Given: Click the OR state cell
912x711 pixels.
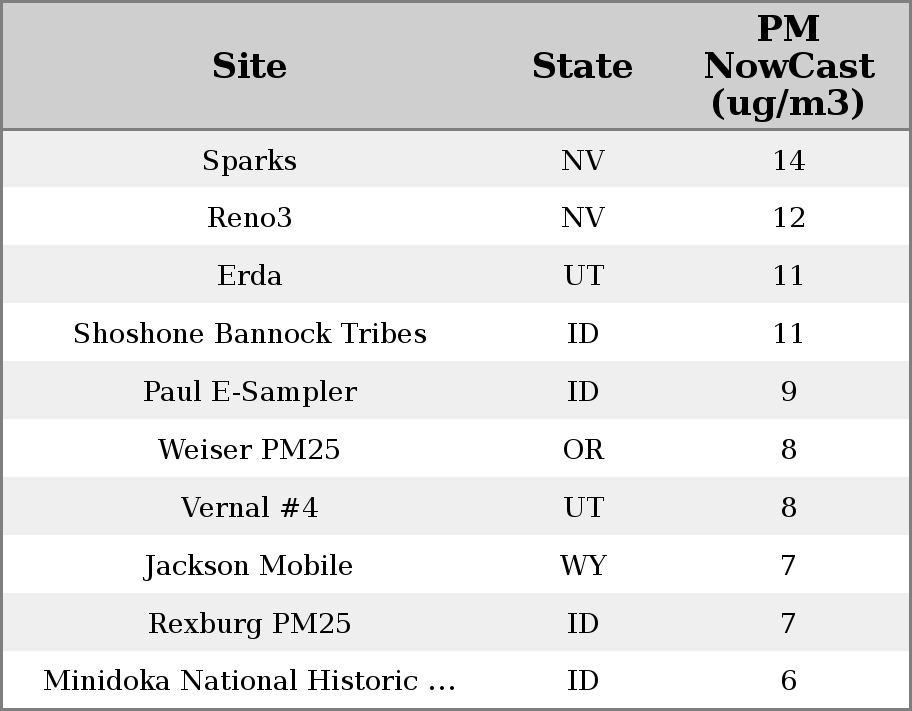Looking at the screenshot, I should click(x=582, y=450).
